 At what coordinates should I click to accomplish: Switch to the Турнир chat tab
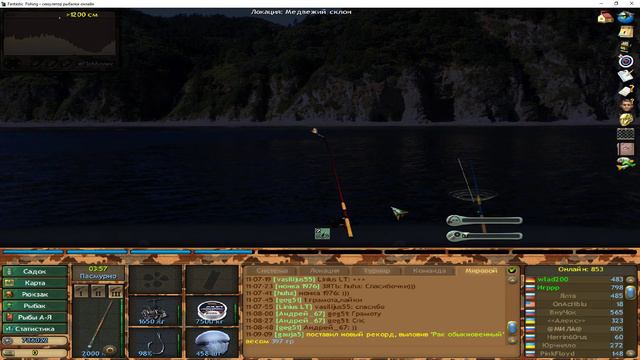[376, 271]
